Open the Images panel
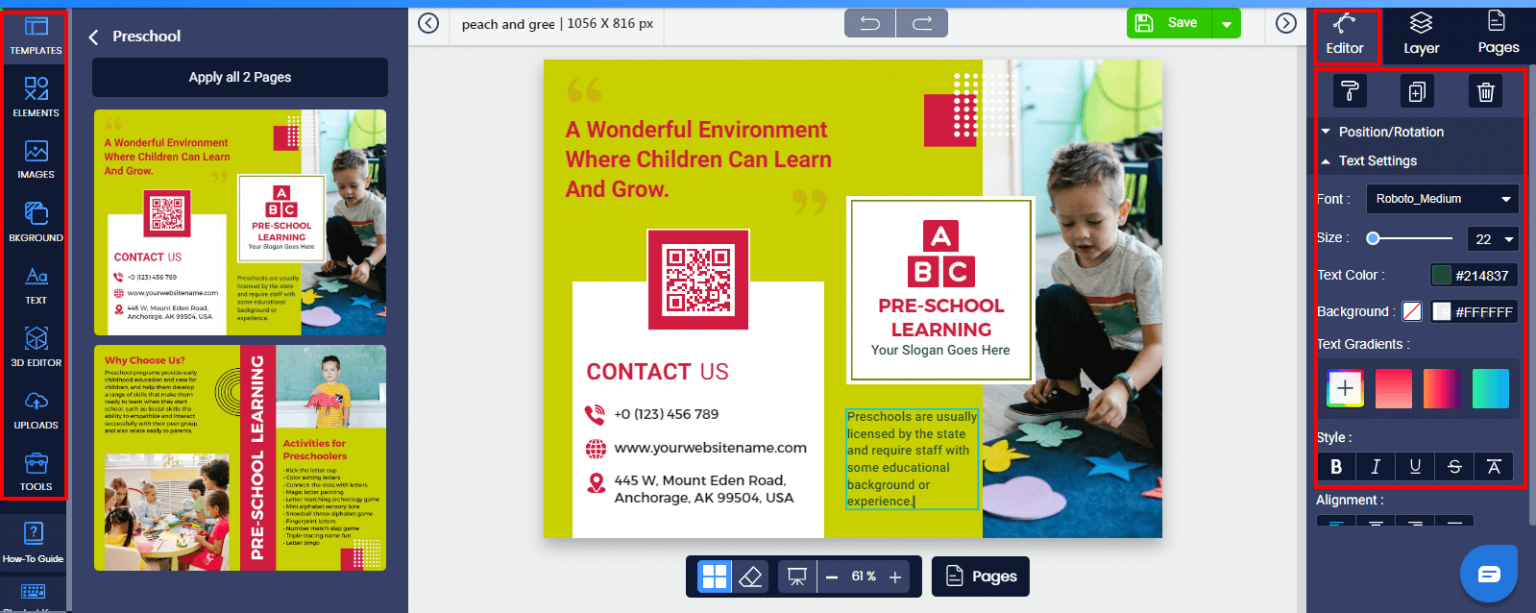The height and width of the screenshot is (613, 1536). 34,158
